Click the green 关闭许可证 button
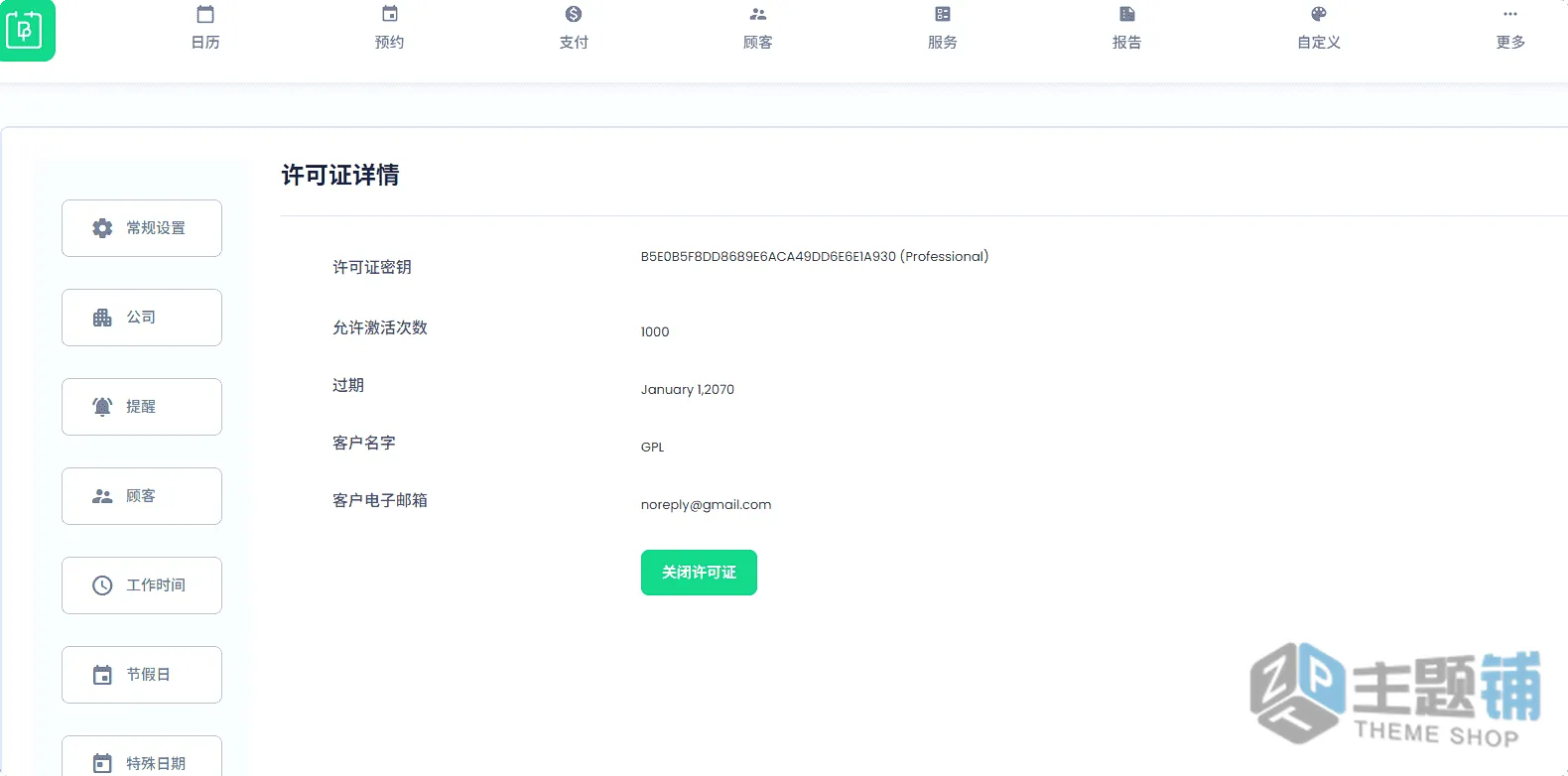1568x776 pixels. (699, 573)
